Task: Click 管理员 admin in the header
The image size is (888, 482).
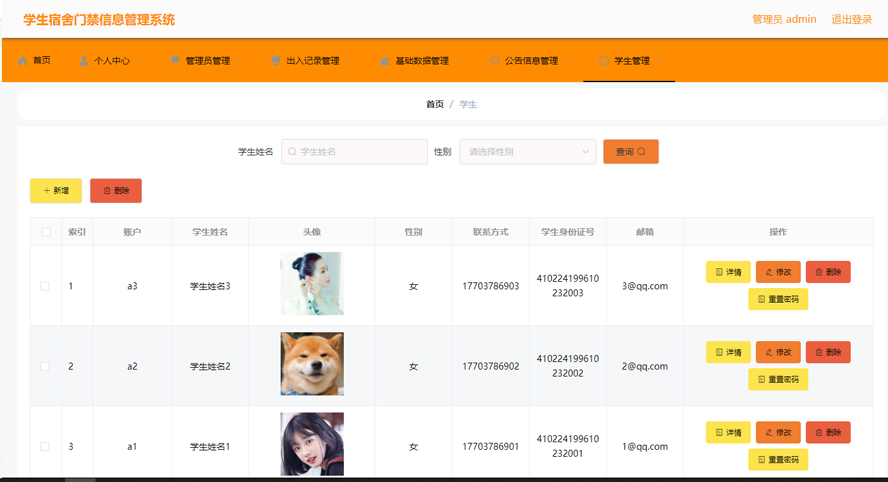Action: tap(784, 19)
